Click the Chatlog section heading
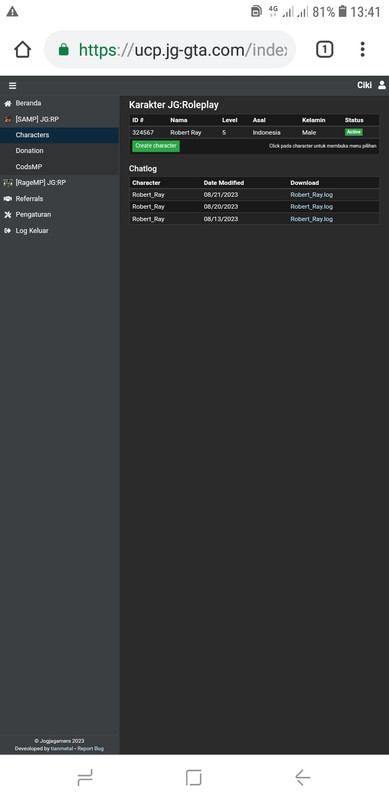Viewport: 389px width, 800px height. tap(143, 168)
